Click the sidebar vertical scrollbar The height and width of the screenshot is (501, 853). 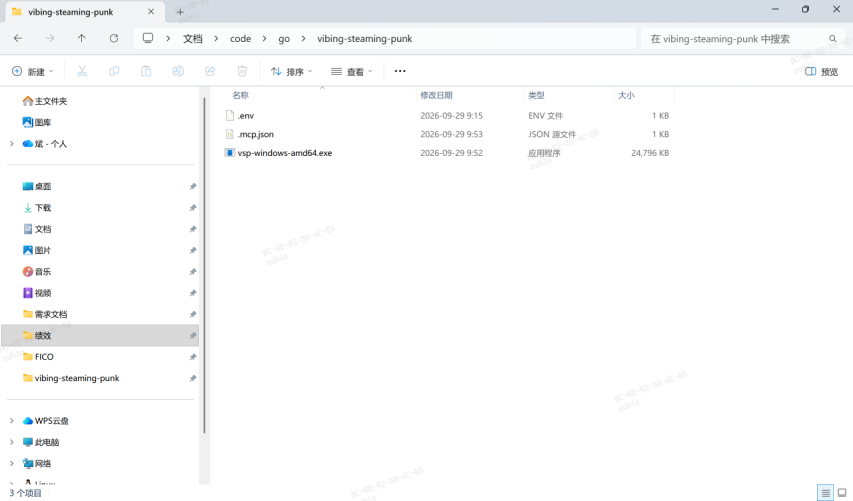click(x=205, y=265)
